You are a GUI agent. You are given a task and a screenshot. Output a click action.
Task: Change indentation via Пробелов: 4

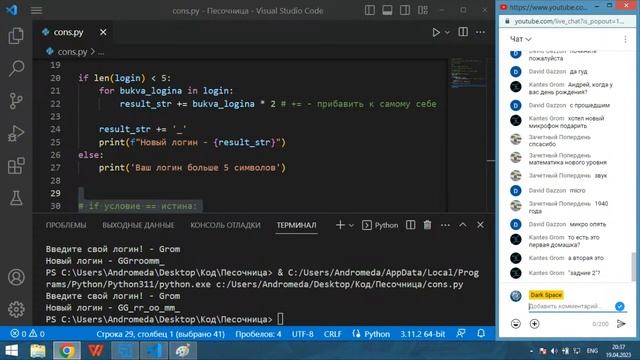click(258, 334)
